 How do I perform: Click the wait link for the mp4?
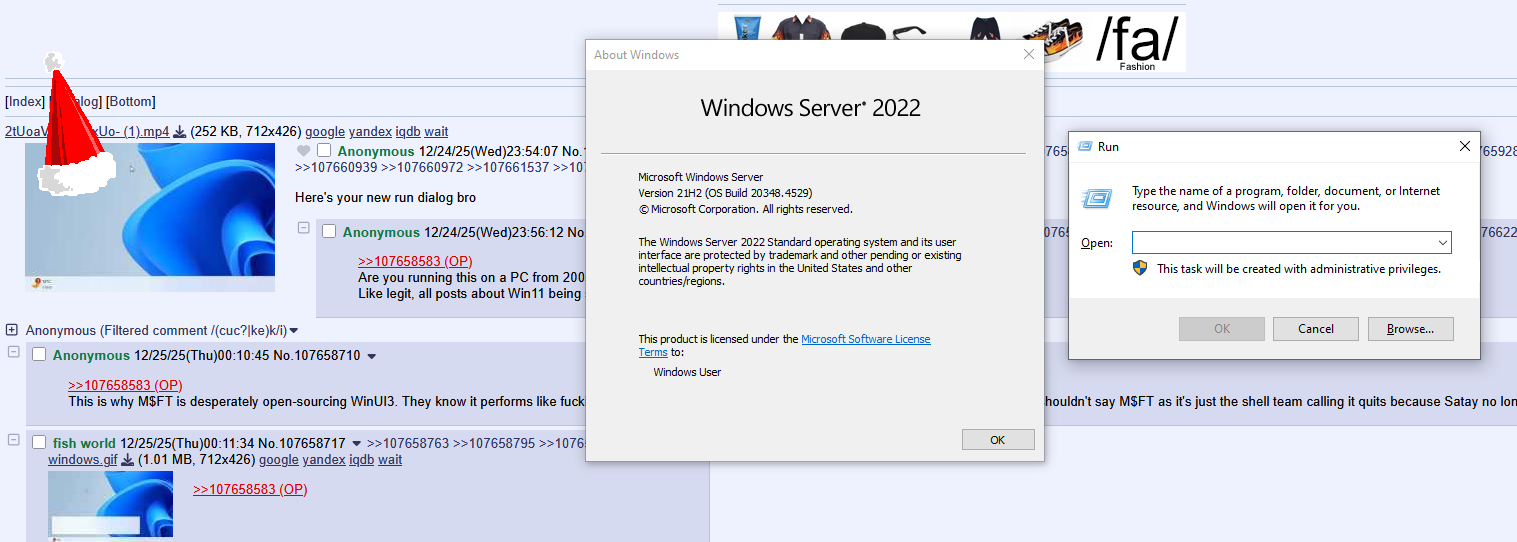[x=436, y=131]
